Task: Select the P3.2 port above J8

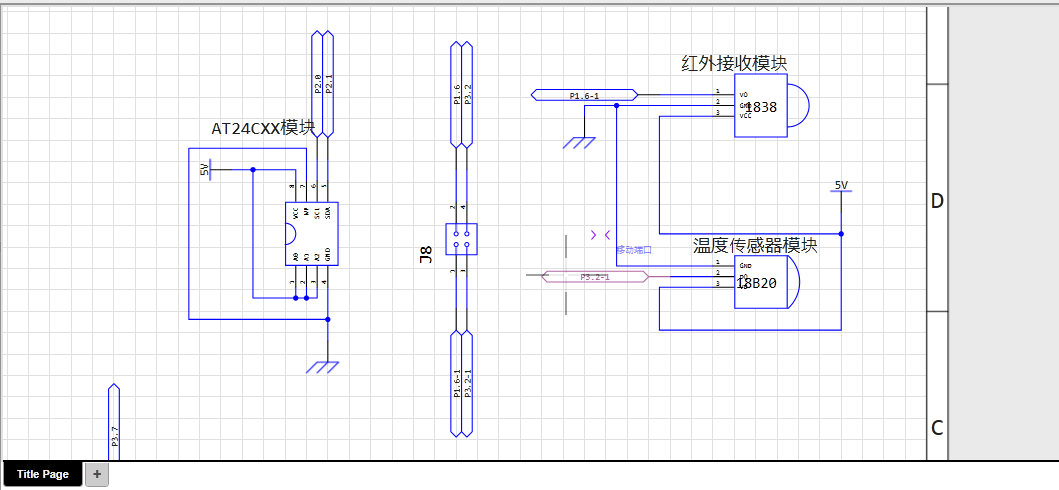Action: [467, 94]
